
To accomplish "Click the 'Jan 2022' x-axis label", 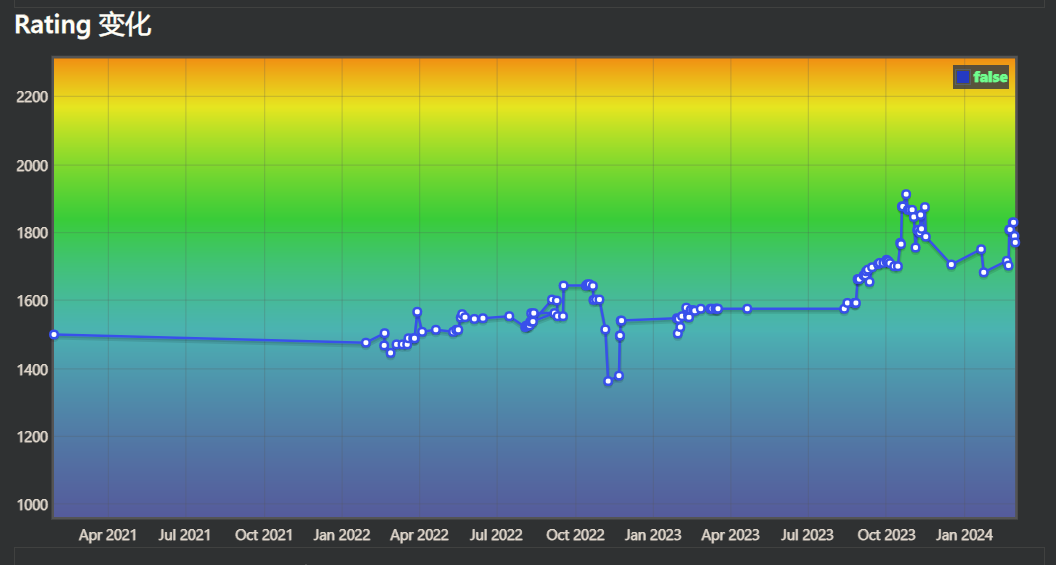I will tap(342, 535).
